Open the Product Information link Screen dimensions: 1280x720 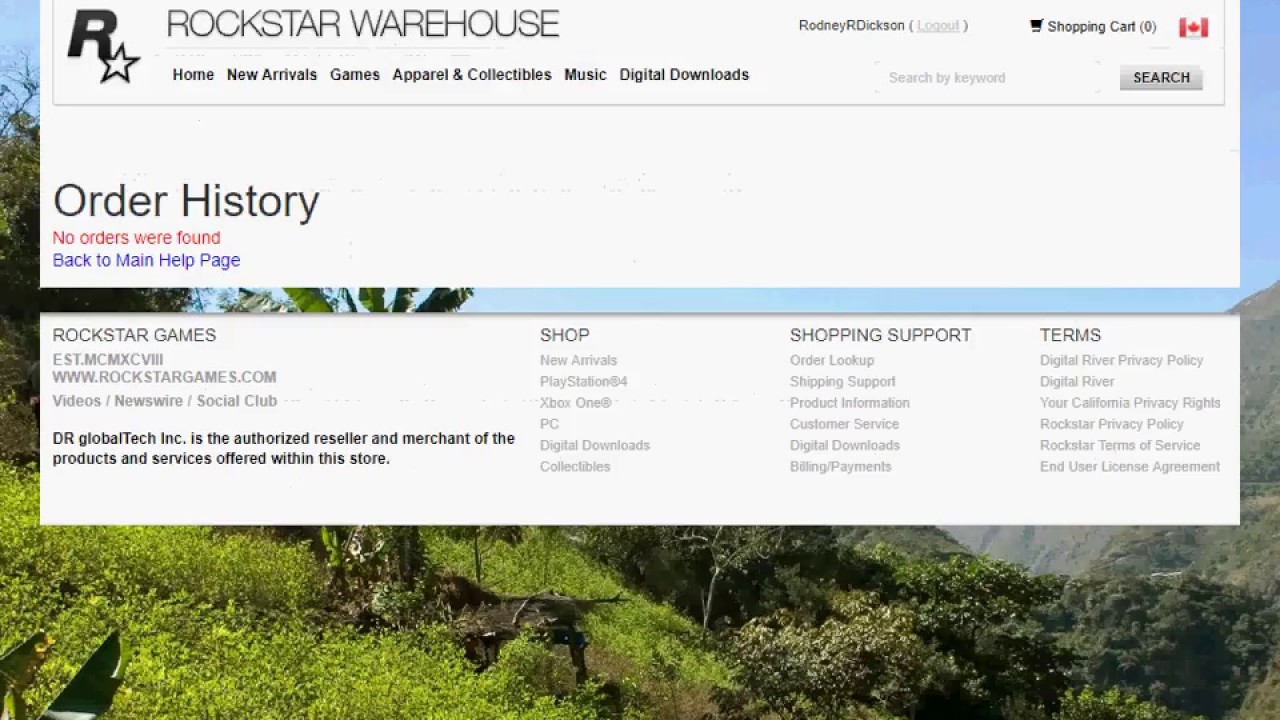(850, 403)
